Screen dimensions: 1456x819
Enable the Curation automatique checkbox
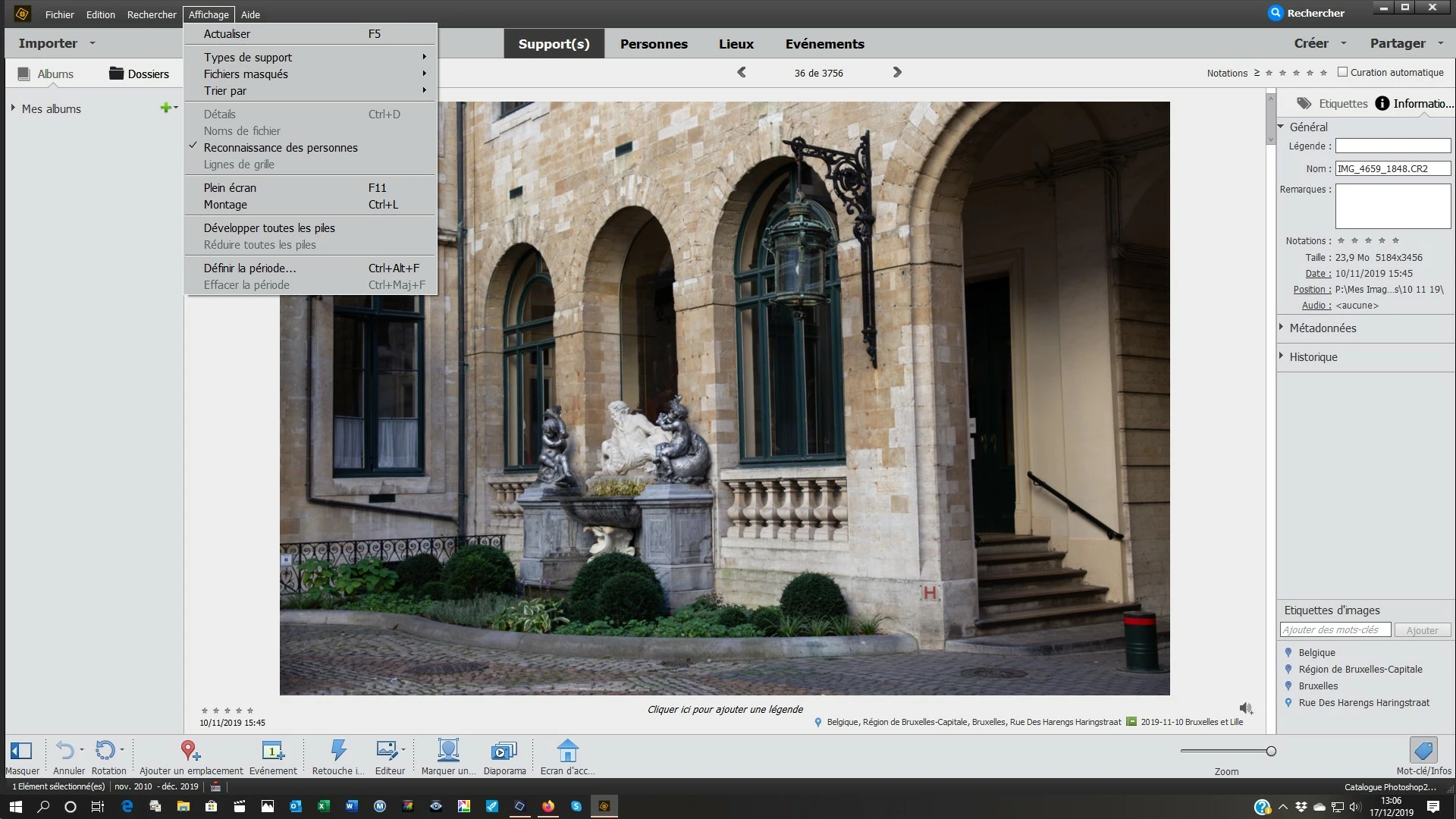tap(1342, 72)
